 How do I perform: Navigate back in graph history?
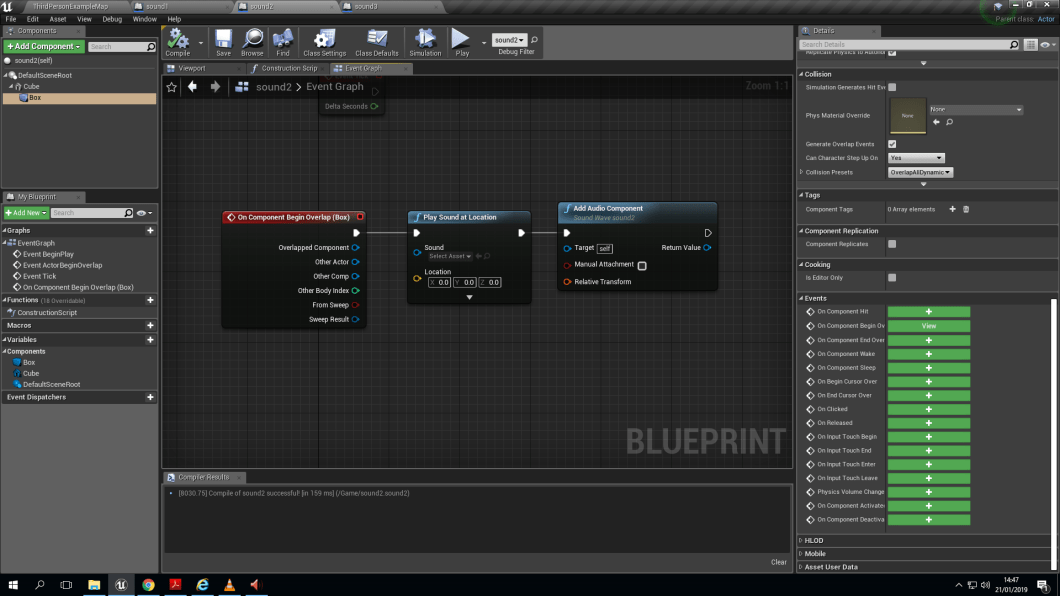193,86
